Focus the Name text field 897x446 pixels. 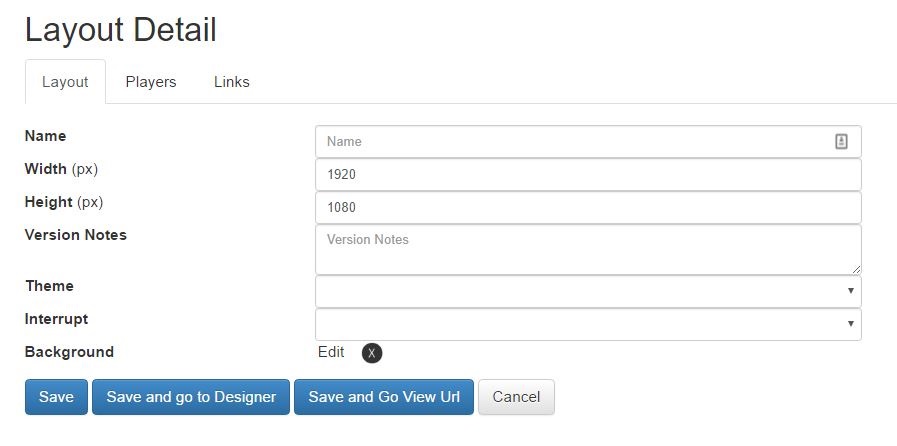588,141
